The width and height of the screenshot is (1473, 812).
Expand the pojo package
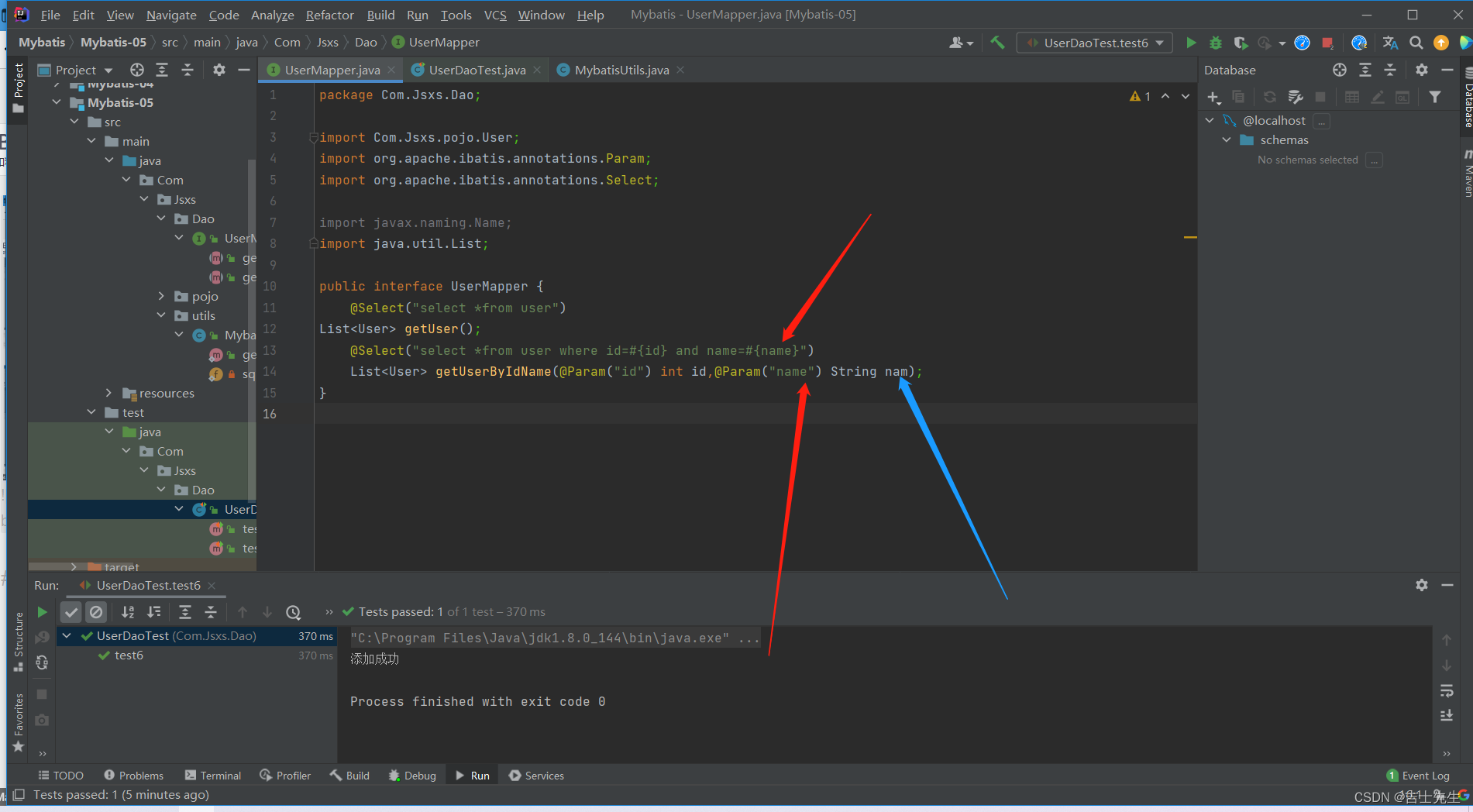pos(161,296)
